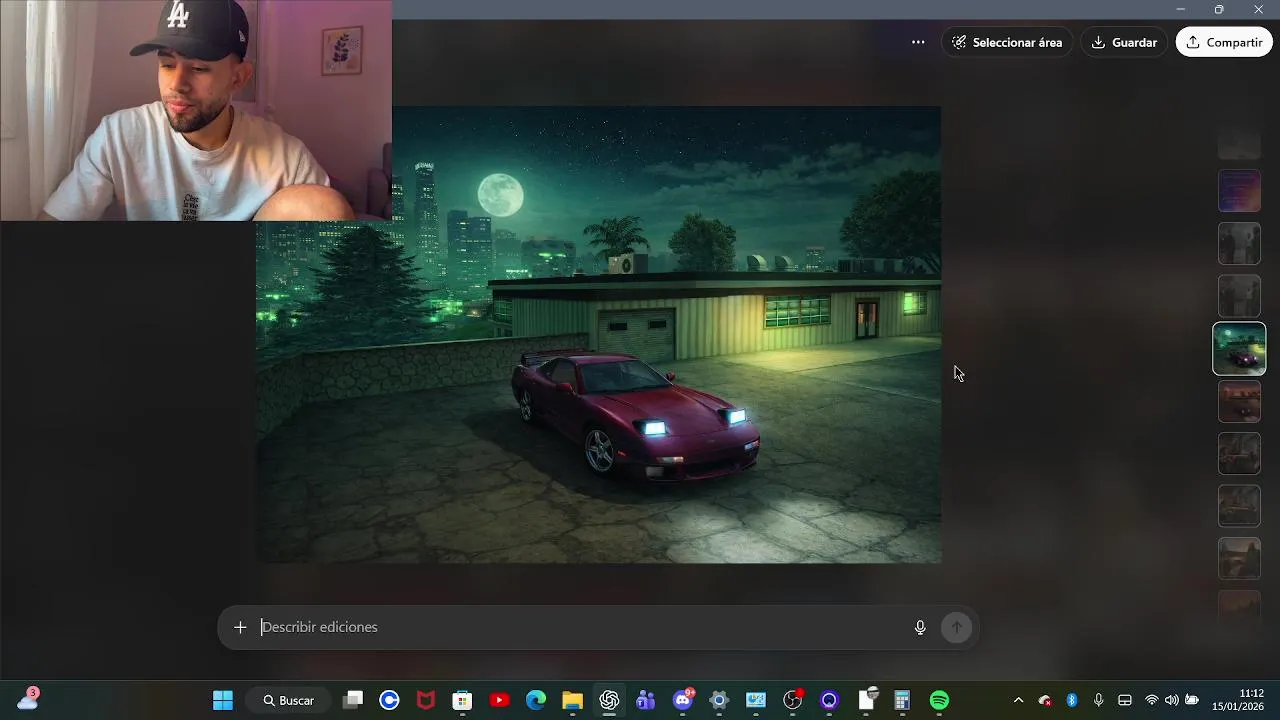Open Task View from the taskbar

point(353,700)
